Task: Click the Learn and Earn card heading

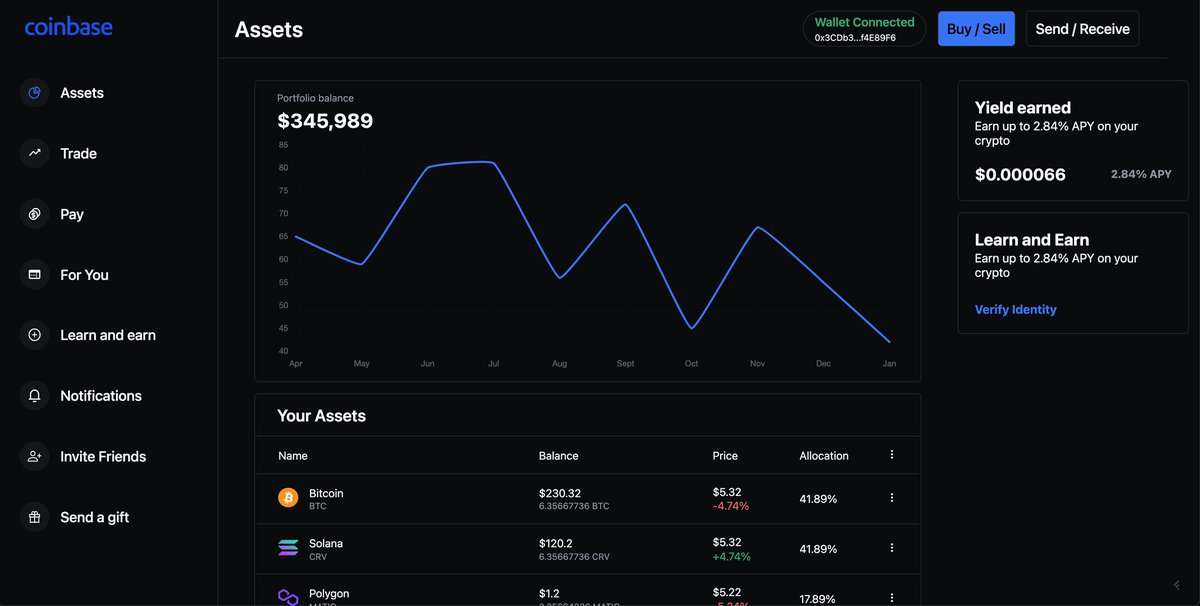Action: point(1031,240)
